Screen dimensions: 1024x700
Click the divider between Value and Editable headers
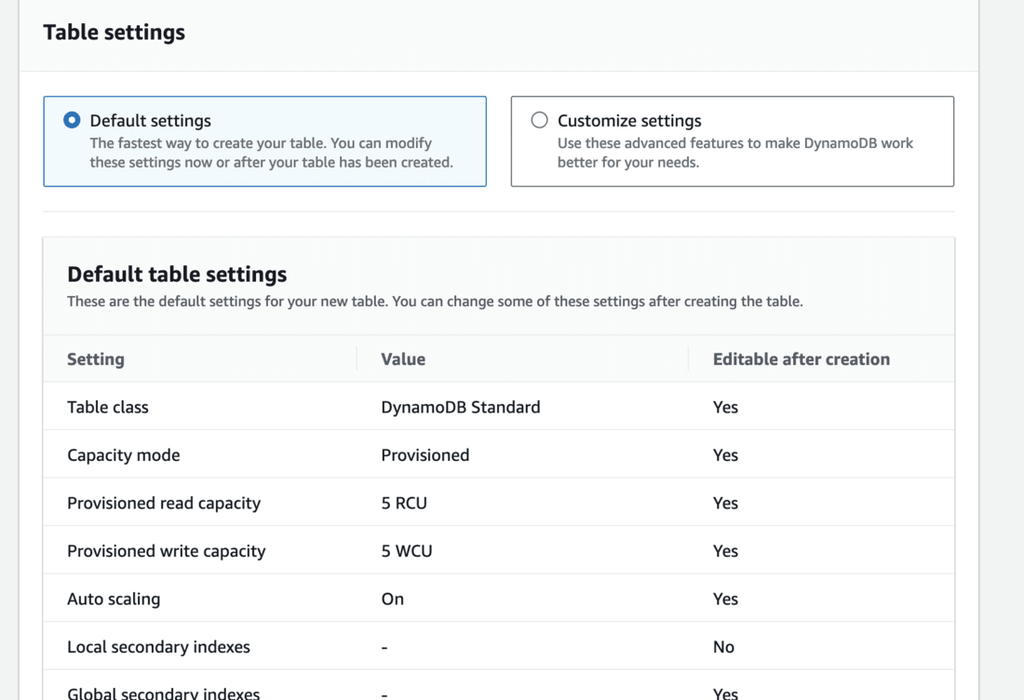[x=689, y=359]
